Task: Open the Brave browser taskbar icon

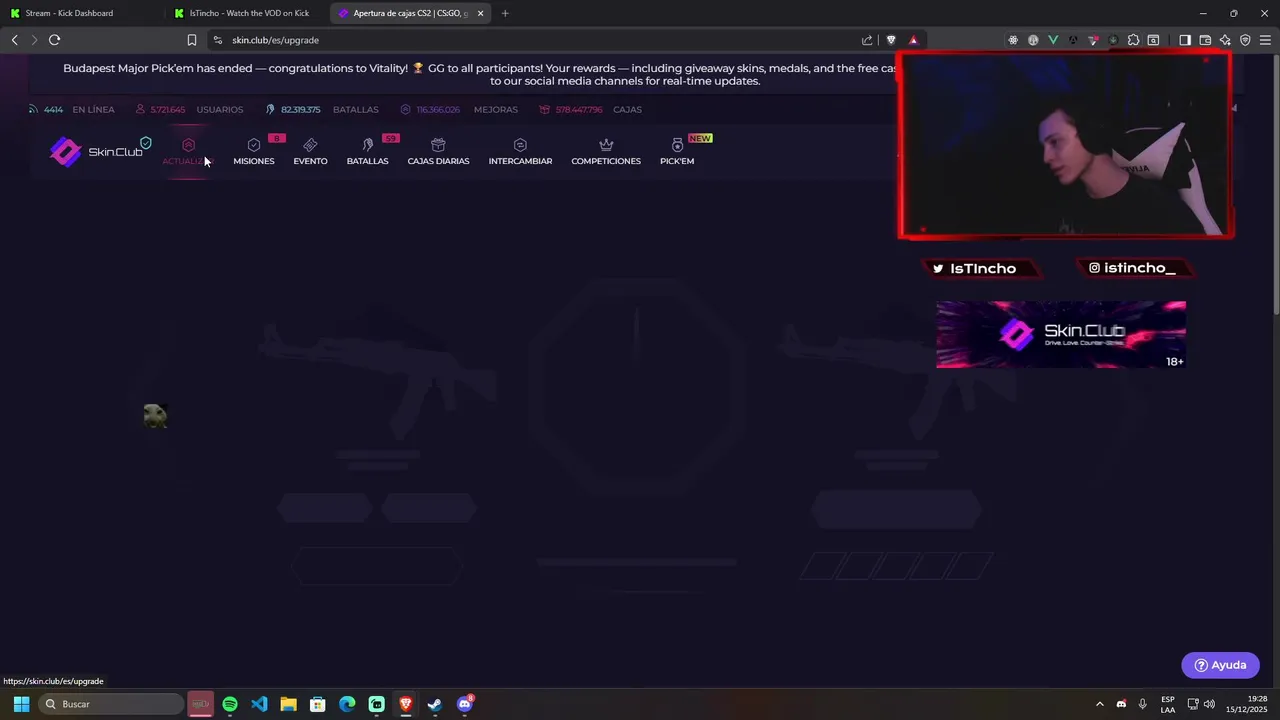Action: [405, 704]
